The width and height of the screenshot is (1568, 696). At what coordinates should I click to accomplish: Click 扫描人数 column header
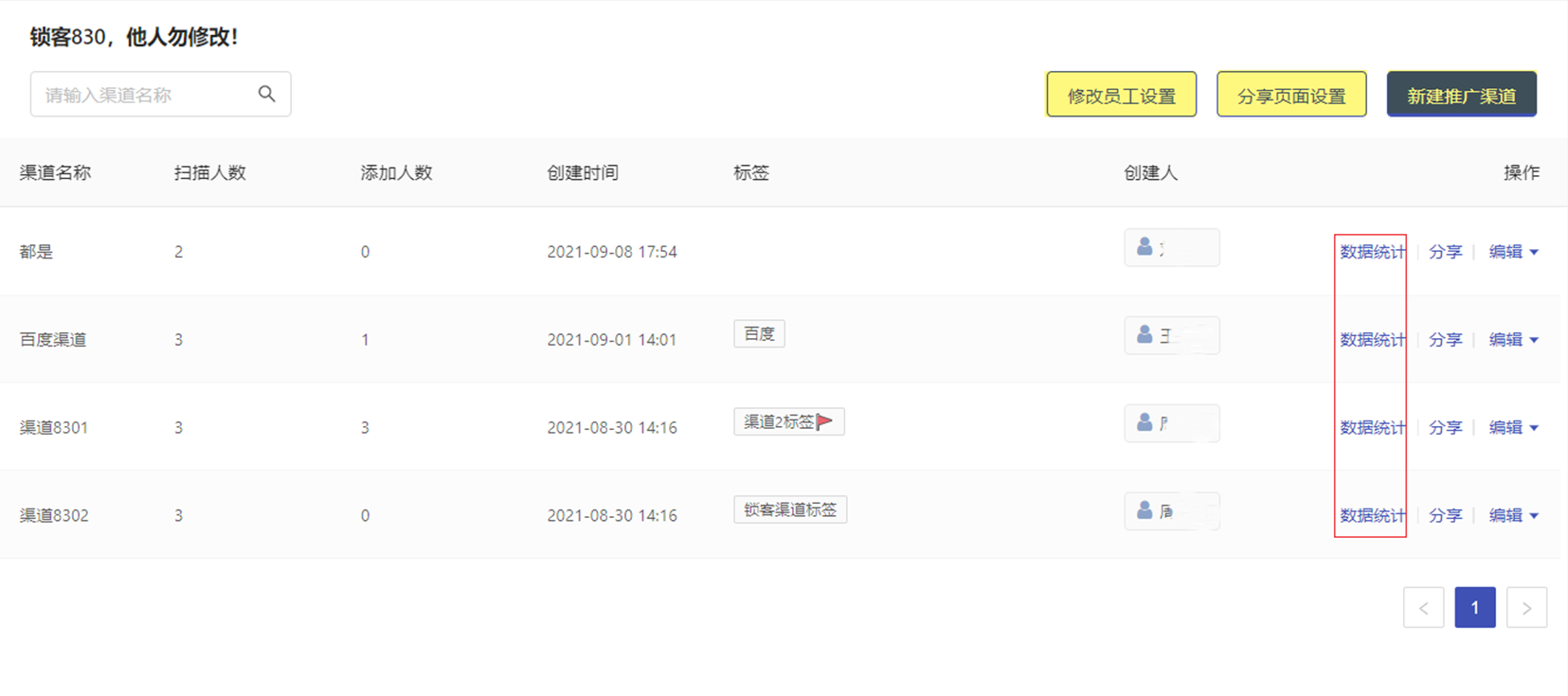click(210, 172)
